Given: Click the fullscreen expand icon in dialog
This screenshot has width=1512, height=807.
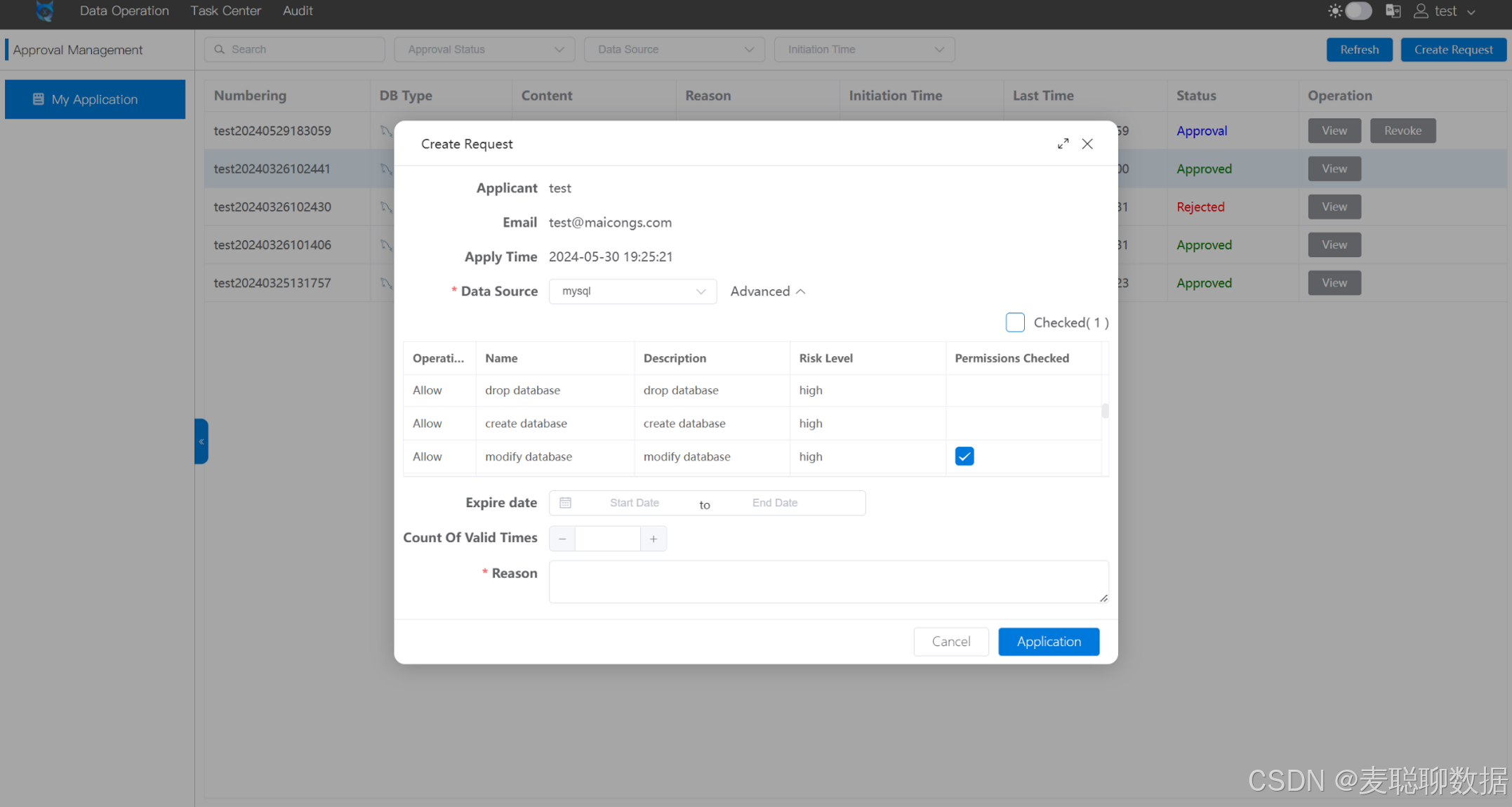Looking at the screenshot, I should [x=1063, y=143].
